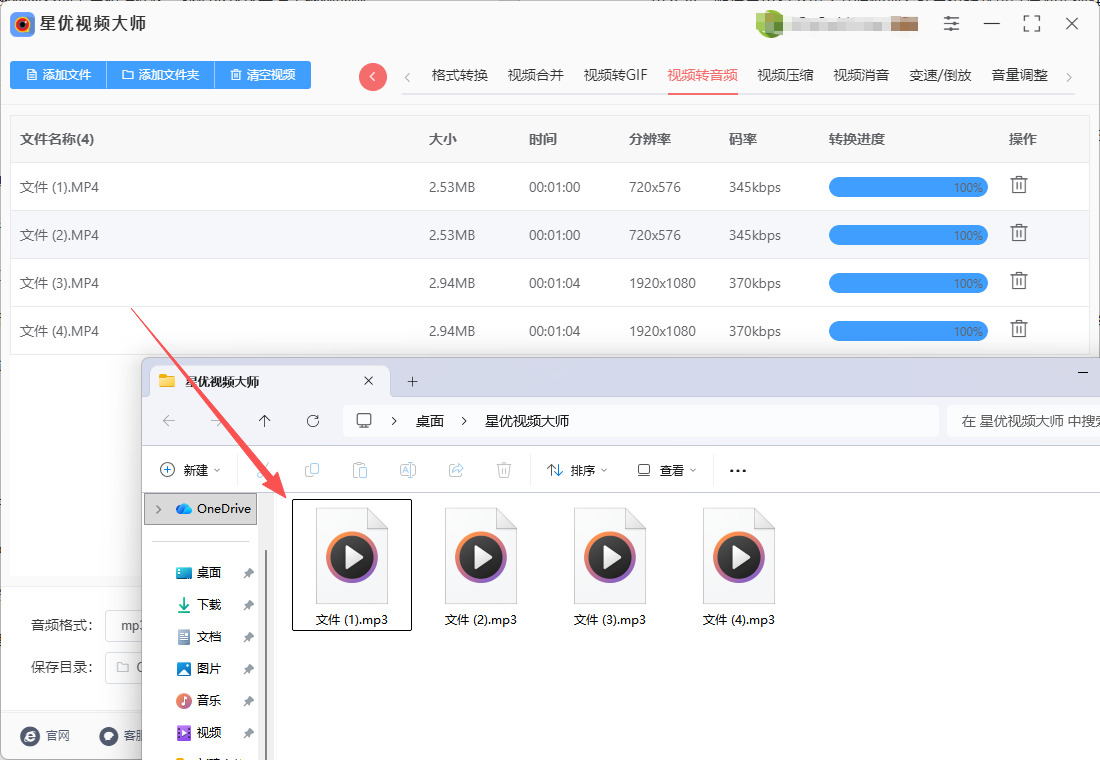
Task: Open the 查看 view dropdown
Action: (666, 470)
